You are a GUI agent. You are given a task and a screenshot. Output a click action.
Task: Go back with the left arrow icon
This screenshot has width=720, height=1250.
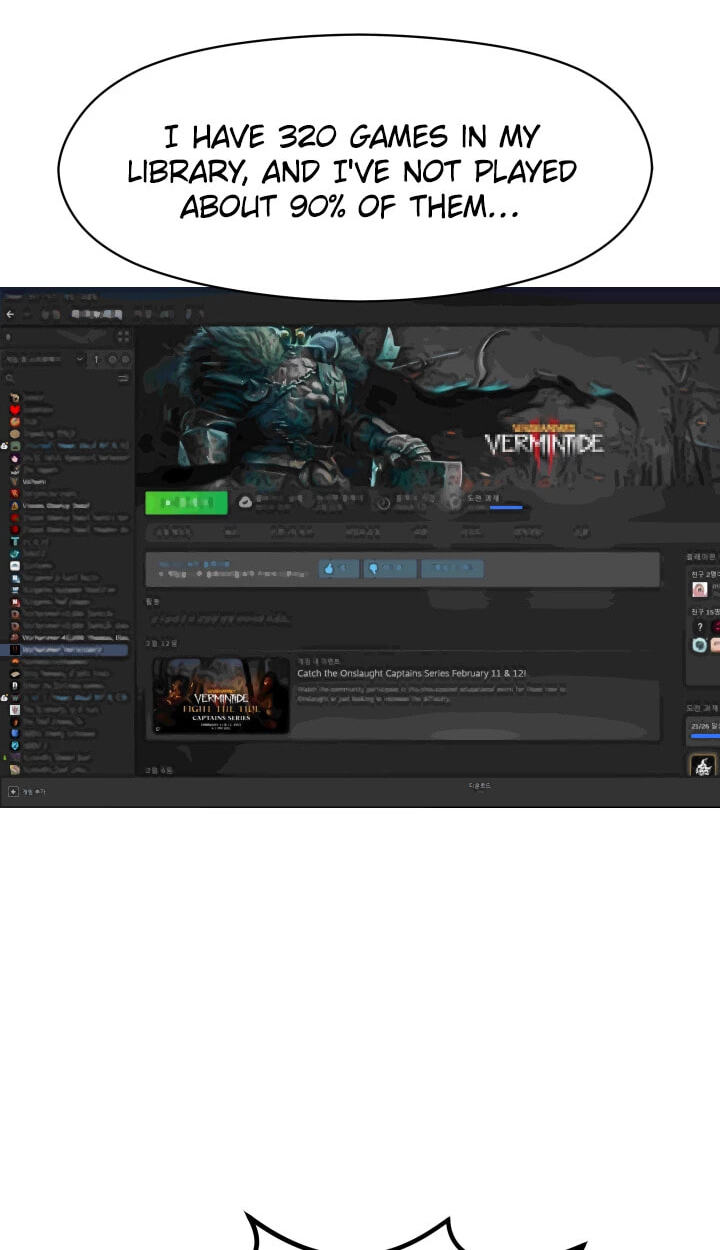click(x=10, y=314)
